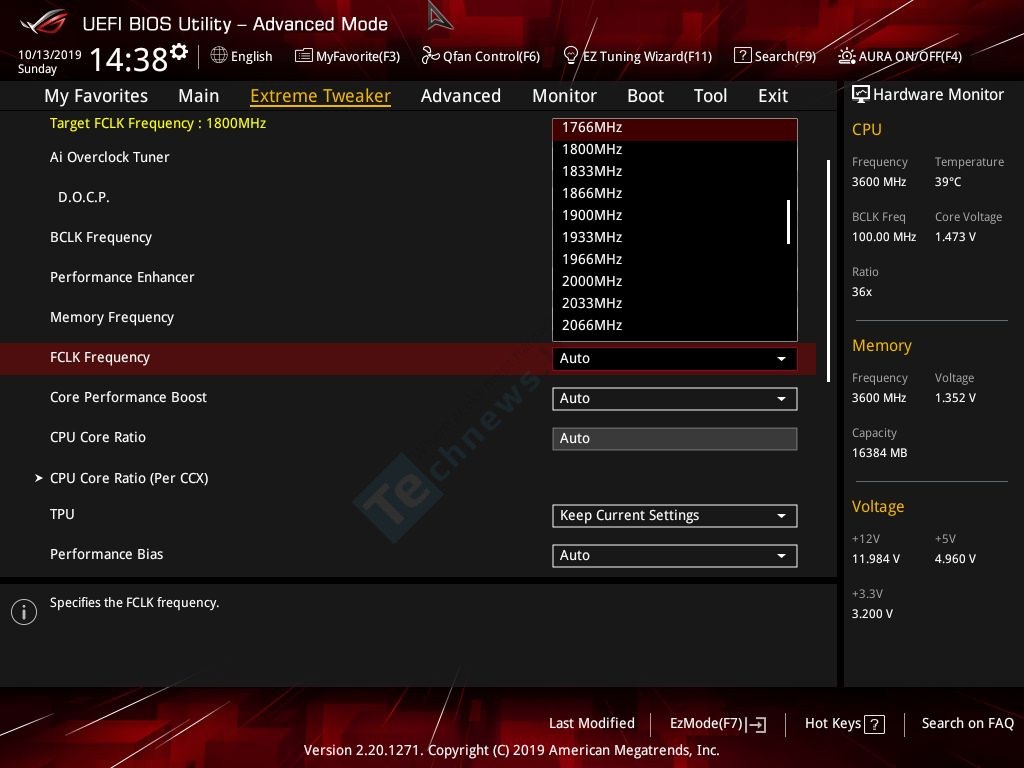
Task: Open time settings gear icon
Action: pyautogui.click(x=179, y=51)
